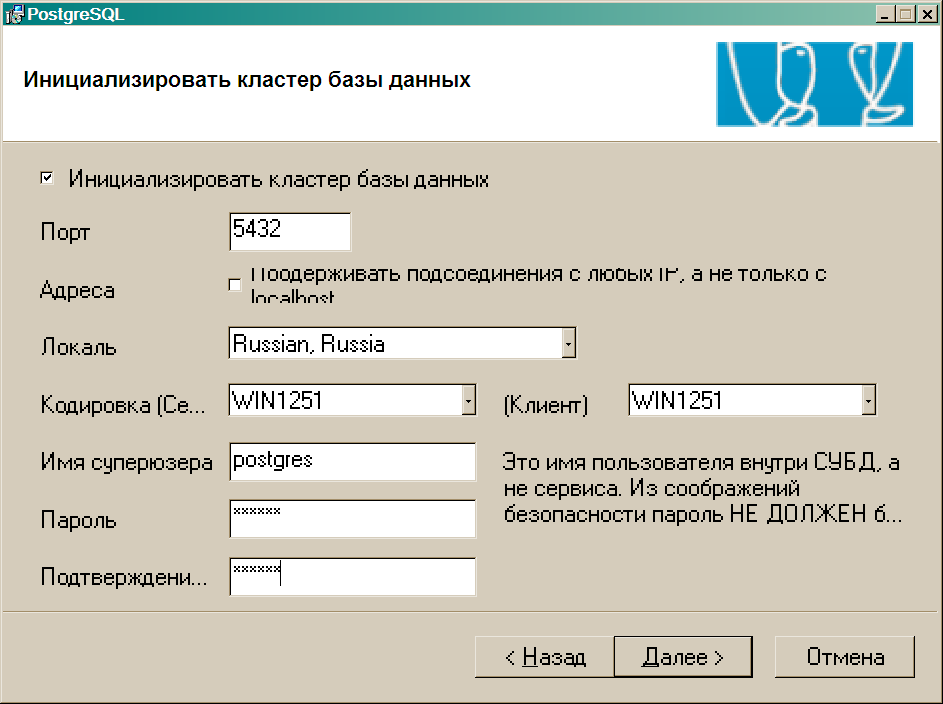Click the Порт label
This screenshot has width=943, height=704.
click(x=66, y=232)
